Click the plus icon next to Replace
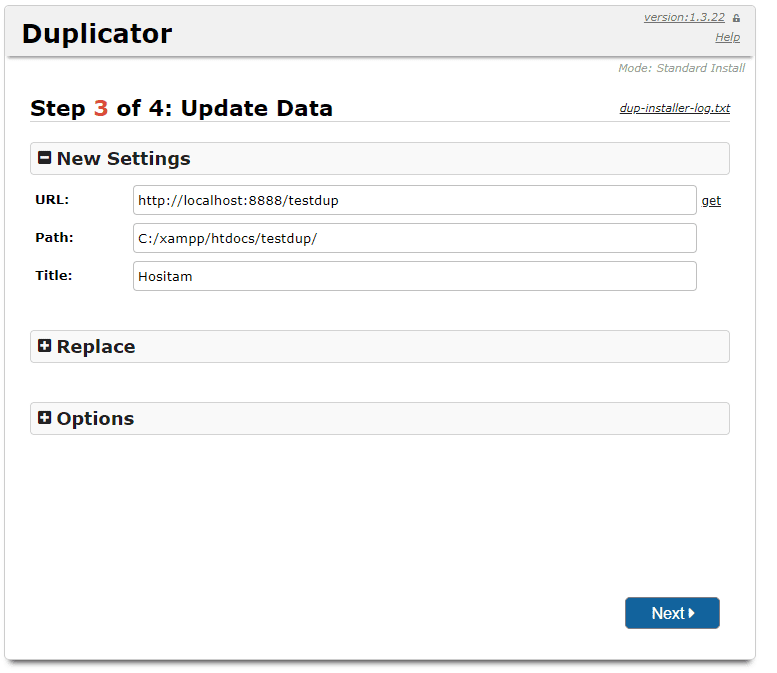Viewport: 777px width, 673px height. pos(44,346)
